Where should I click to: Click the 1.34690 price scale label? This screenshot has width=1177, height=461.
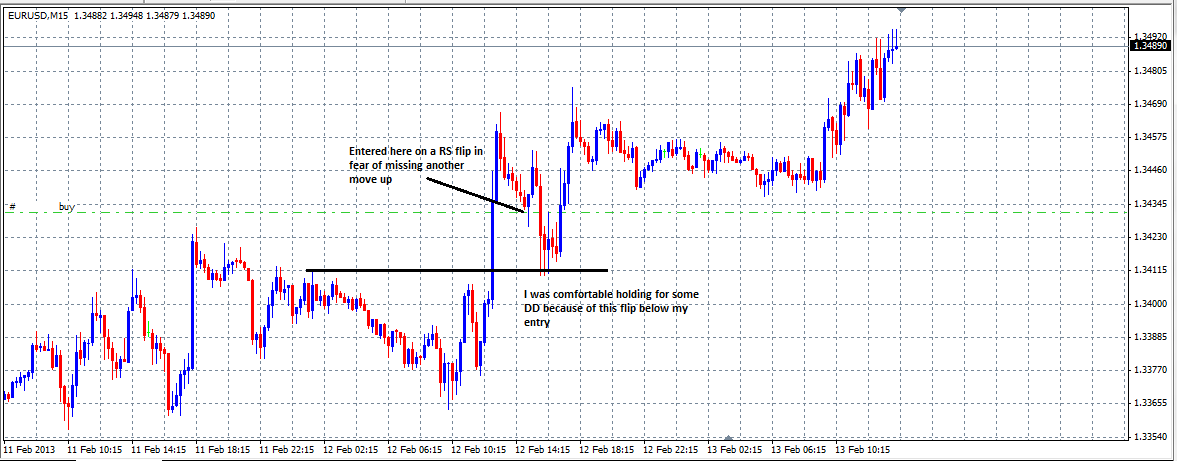[1151, 104]
